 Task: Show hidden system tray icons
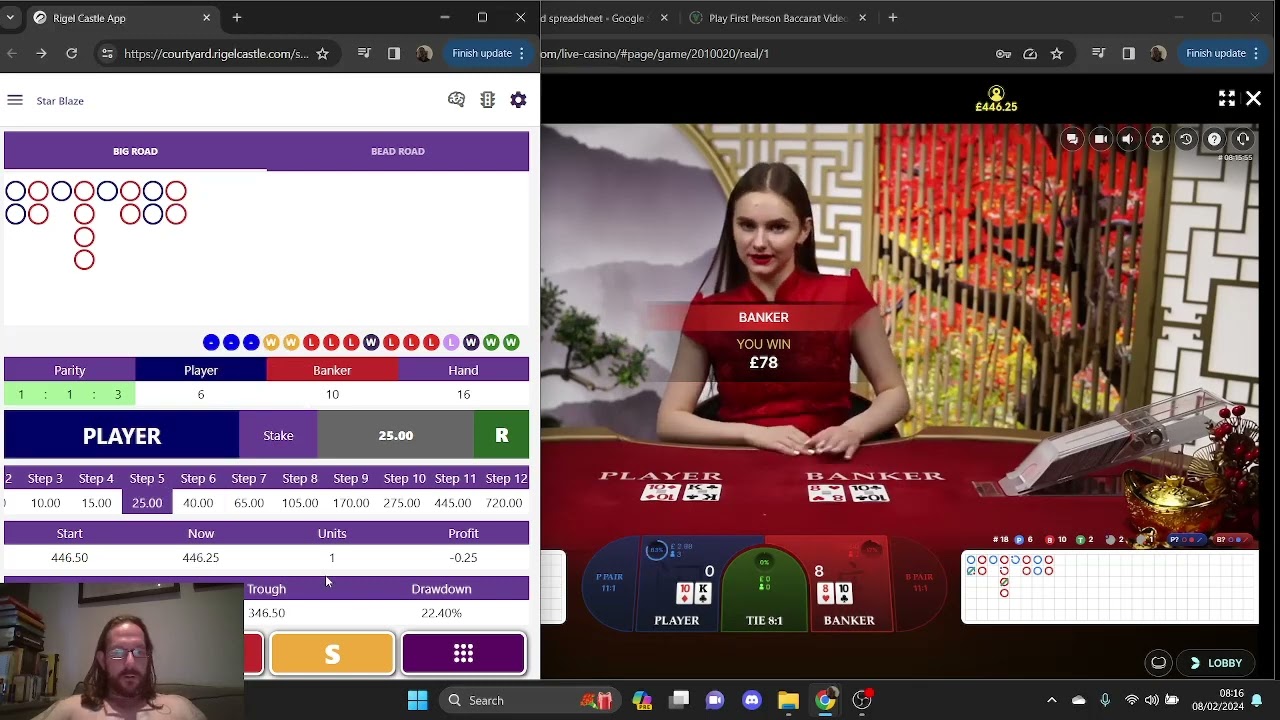pos(1051,700)
